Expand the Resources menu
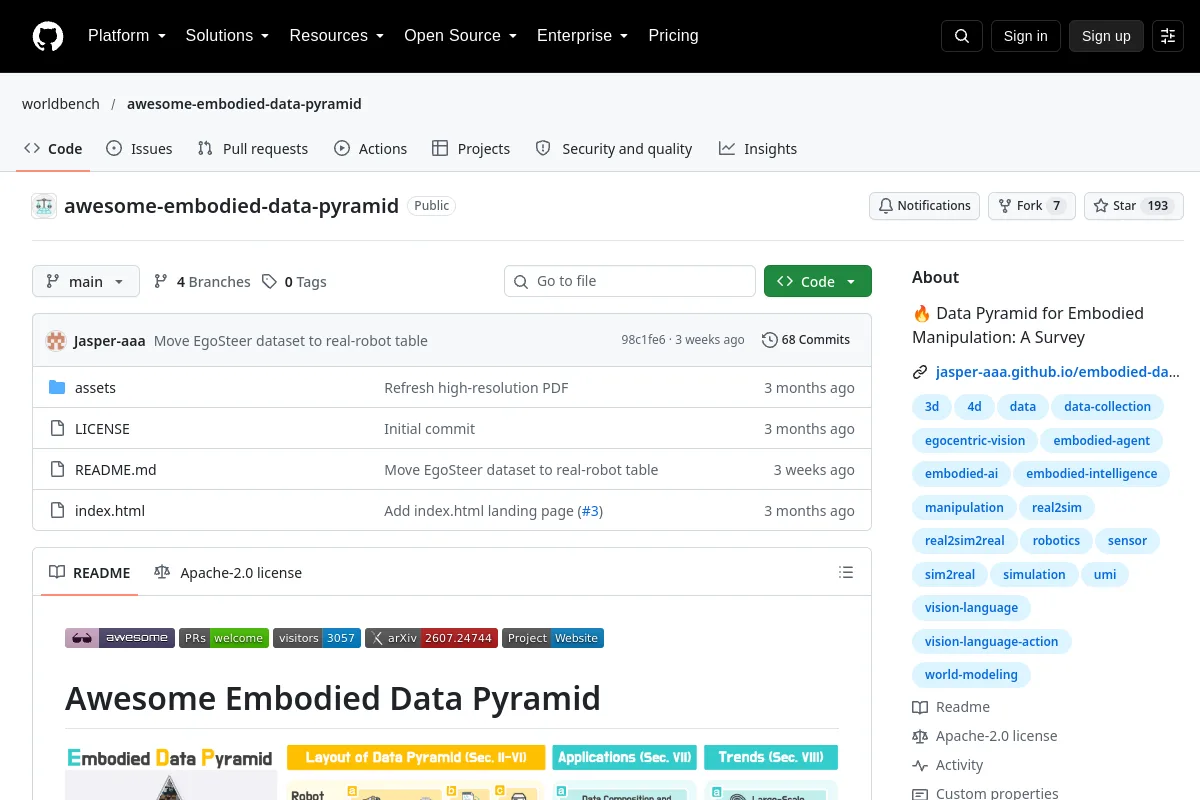This screenshot has width=1200, height=800. tap(337, 36)
